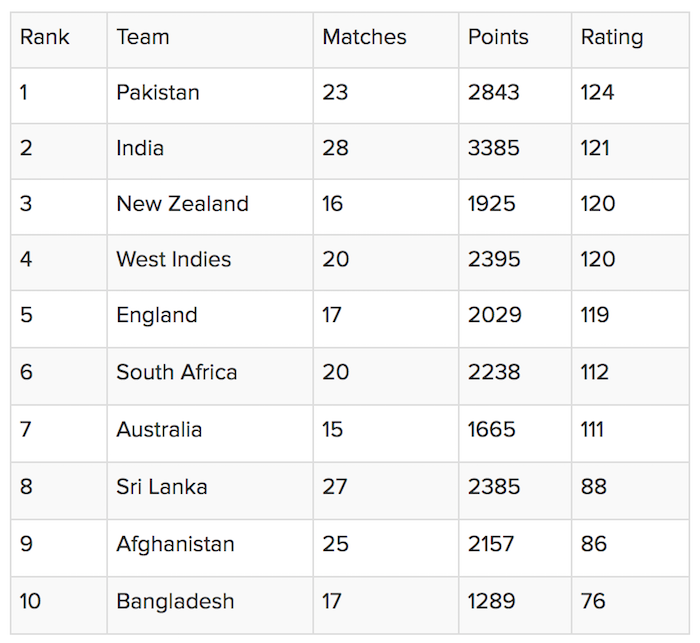Select Pakistan's 2843 points value
Screen dimensions: 700x643
pyautogui.click(x=494, y=93)
